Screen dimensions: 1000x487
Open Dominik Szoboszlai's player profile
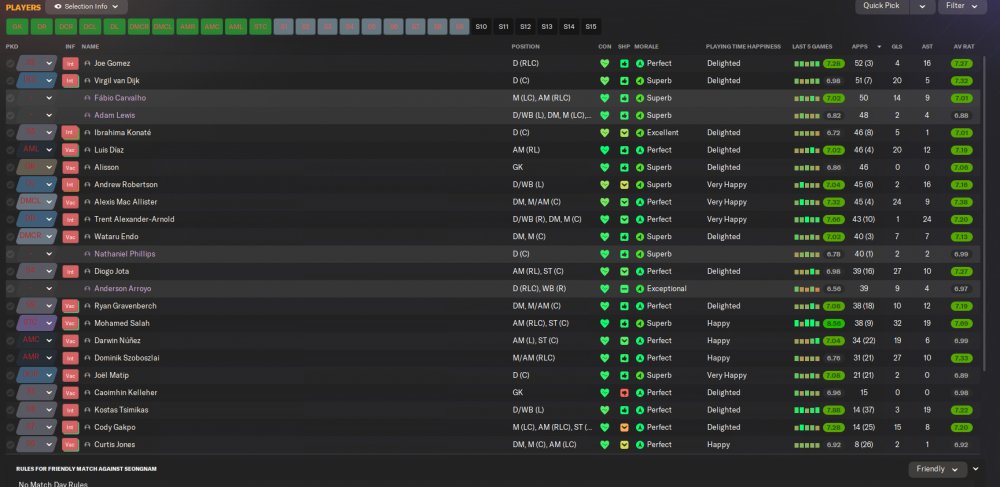126,358
